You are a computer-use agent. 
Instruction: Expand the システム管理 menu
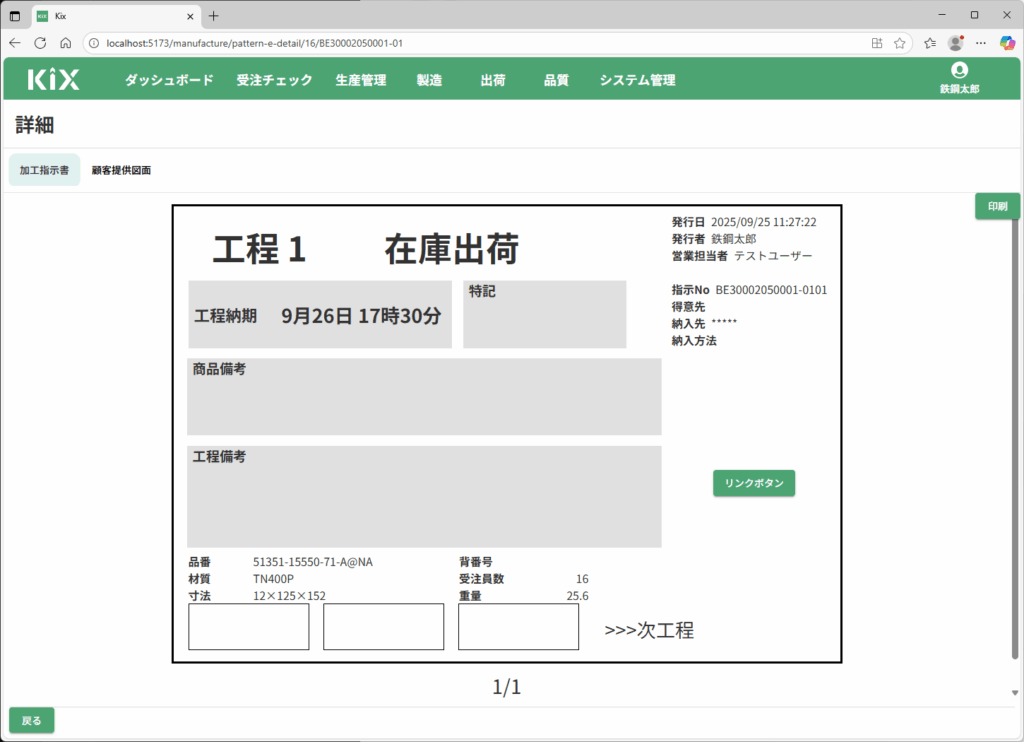pos(637,80)
